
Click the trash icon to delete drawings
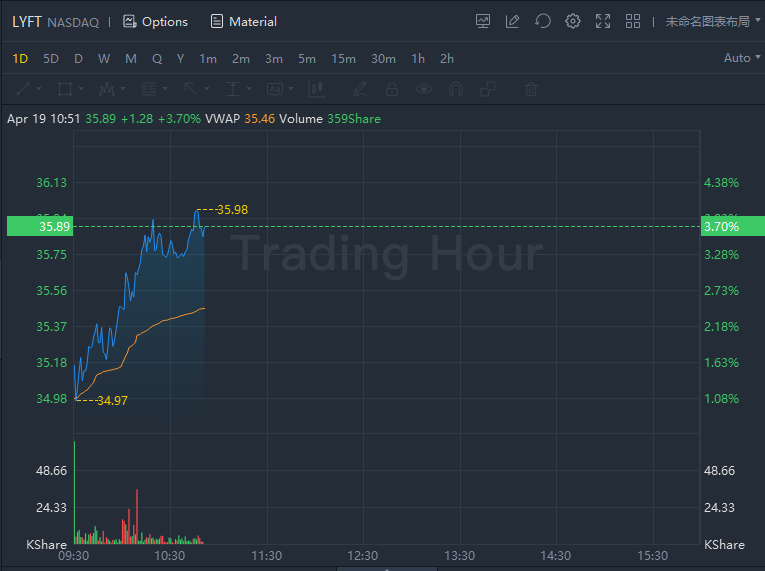[531, 89]
